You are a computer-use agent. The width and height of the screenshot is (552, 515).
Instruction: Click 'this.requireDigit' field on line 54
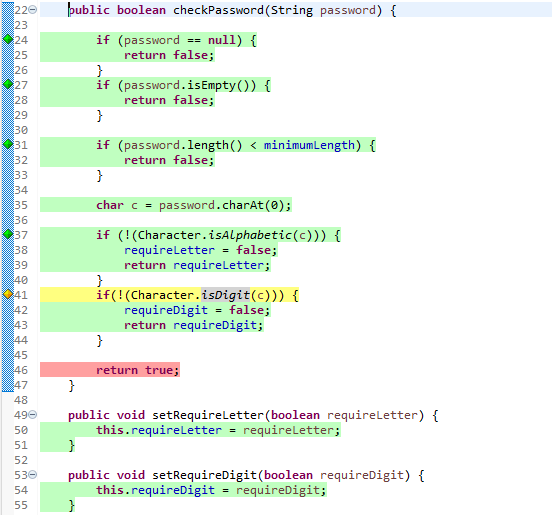coord(155,490)
